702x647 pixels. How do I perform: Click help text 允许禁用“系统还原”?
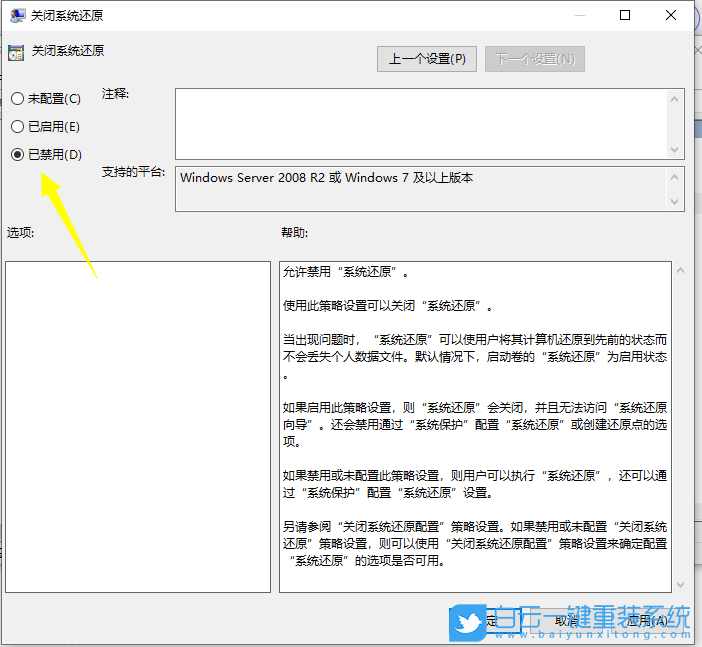346,272
